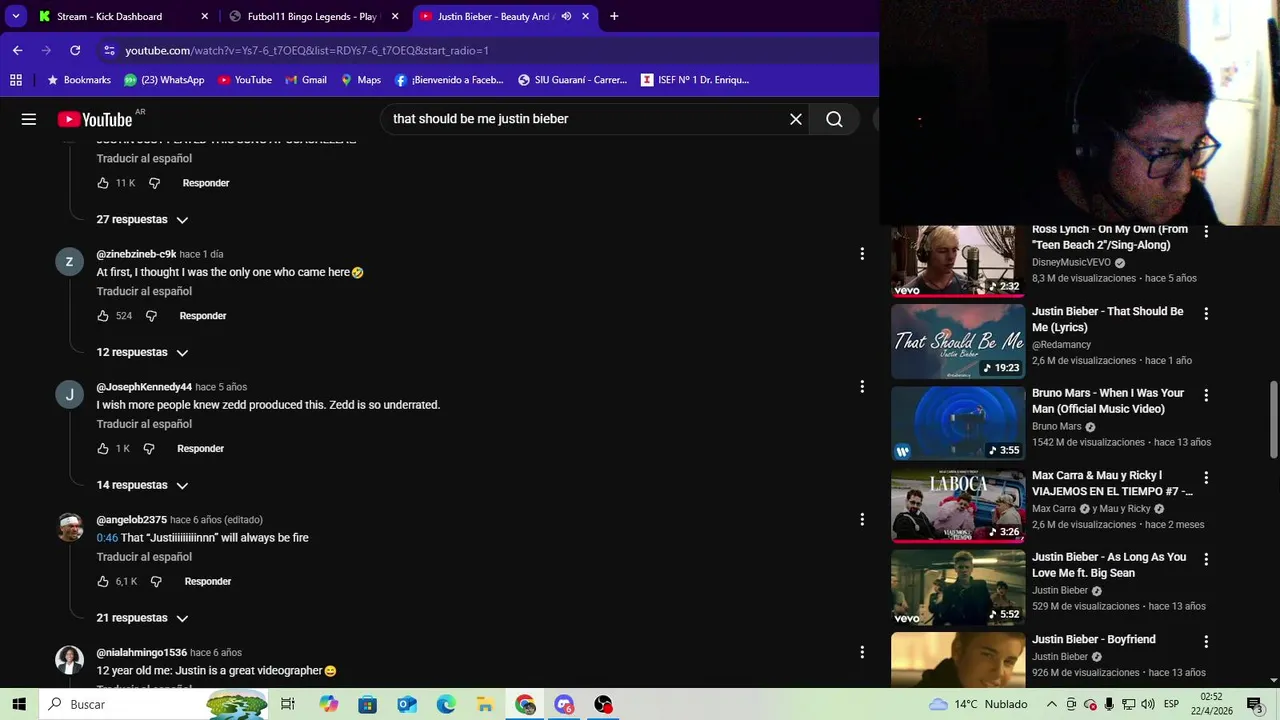The image size is (1280, 720).
Task: Open the Gmail bookmark
Action: (306, 80)
